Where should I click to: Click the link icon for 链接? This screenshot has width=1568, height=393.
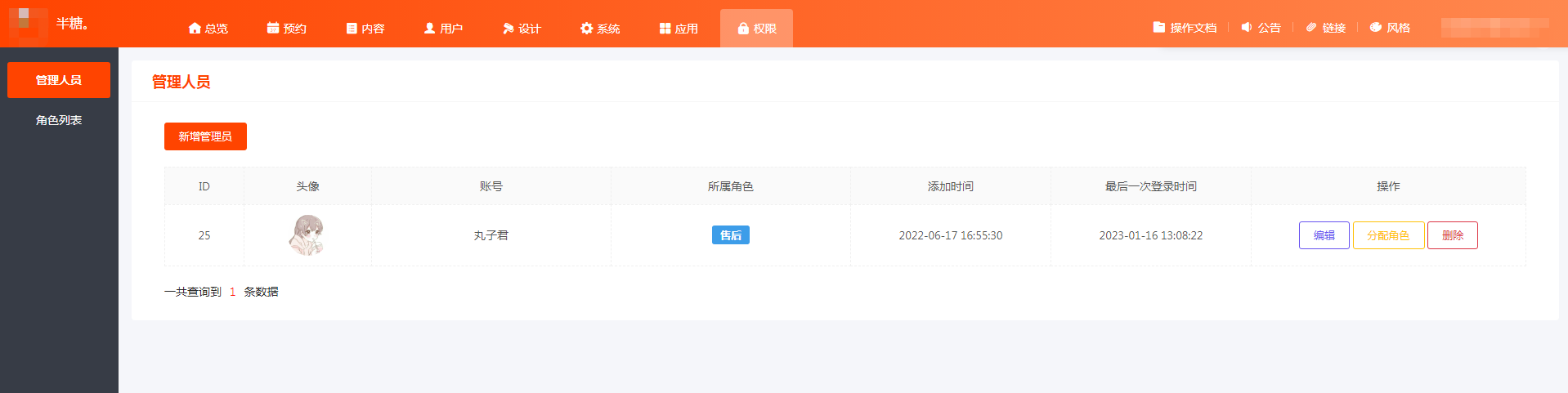[x=1311, y=27]
